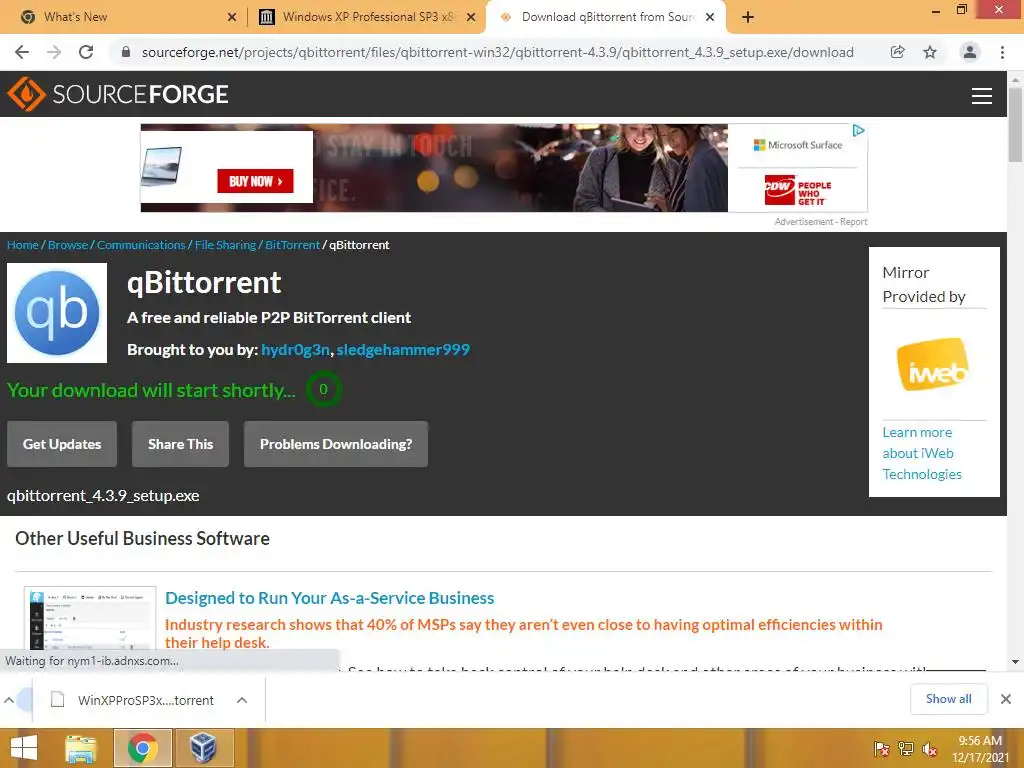Open the SourceForge hamburger menu
The height and width of the screenshot is (768, 1024).
tap(982, 96)
